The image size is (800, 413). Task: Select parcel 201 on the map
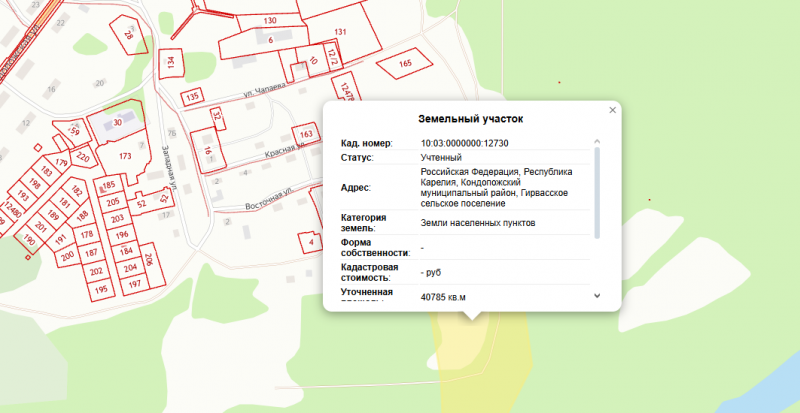click(x=40, y=225)
